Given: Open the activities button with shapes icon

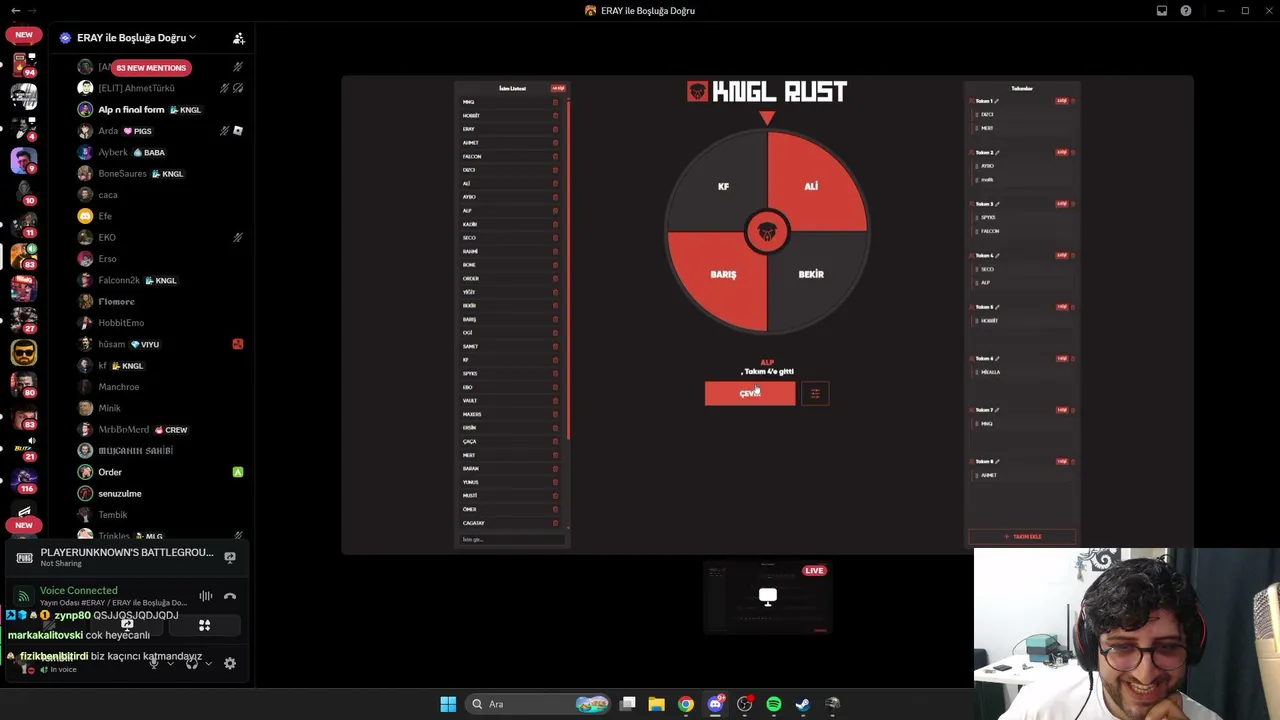Looking at the screenshot, I should tap(204, 626).
